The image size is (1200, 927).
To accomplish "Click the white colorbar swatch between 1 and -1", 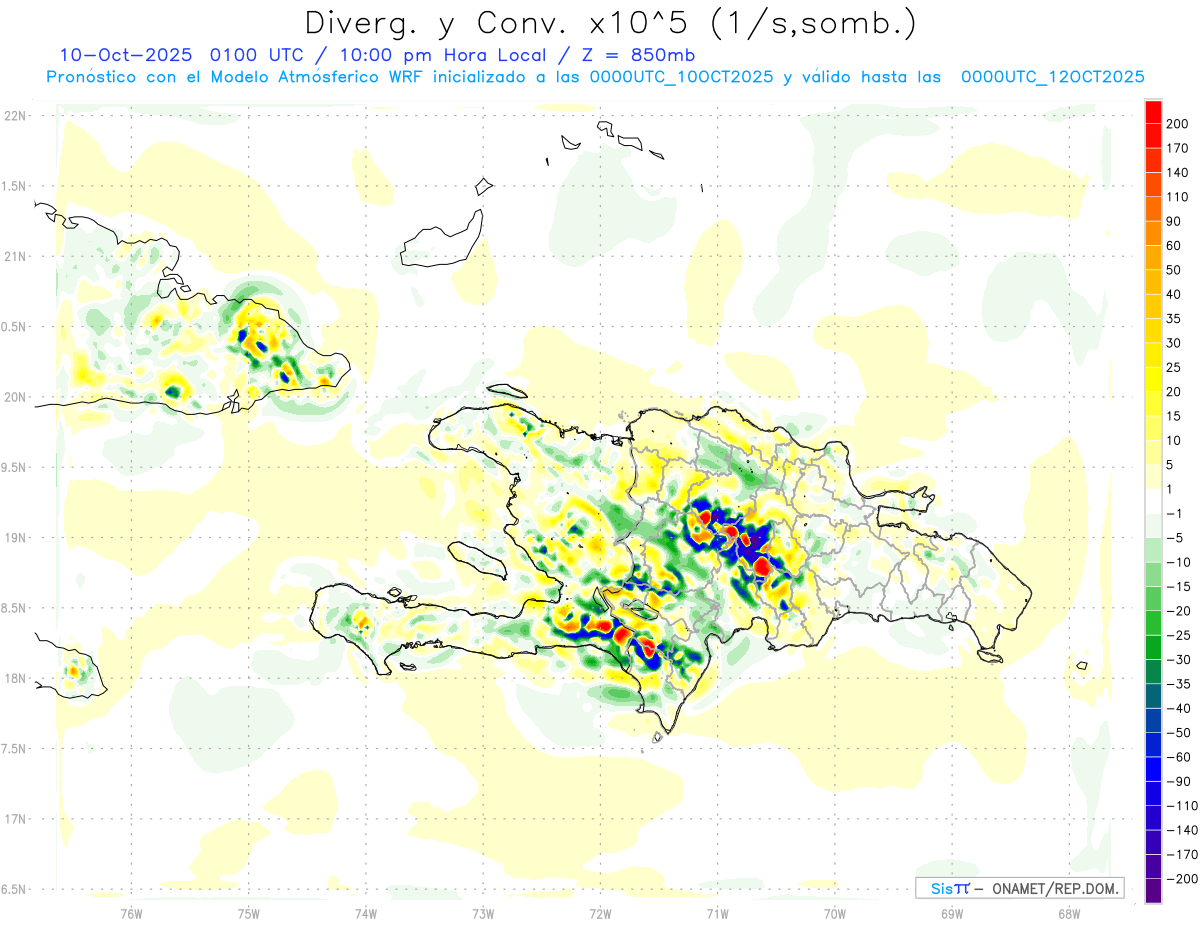I will pyautogui.click(x=1153, y=501).
